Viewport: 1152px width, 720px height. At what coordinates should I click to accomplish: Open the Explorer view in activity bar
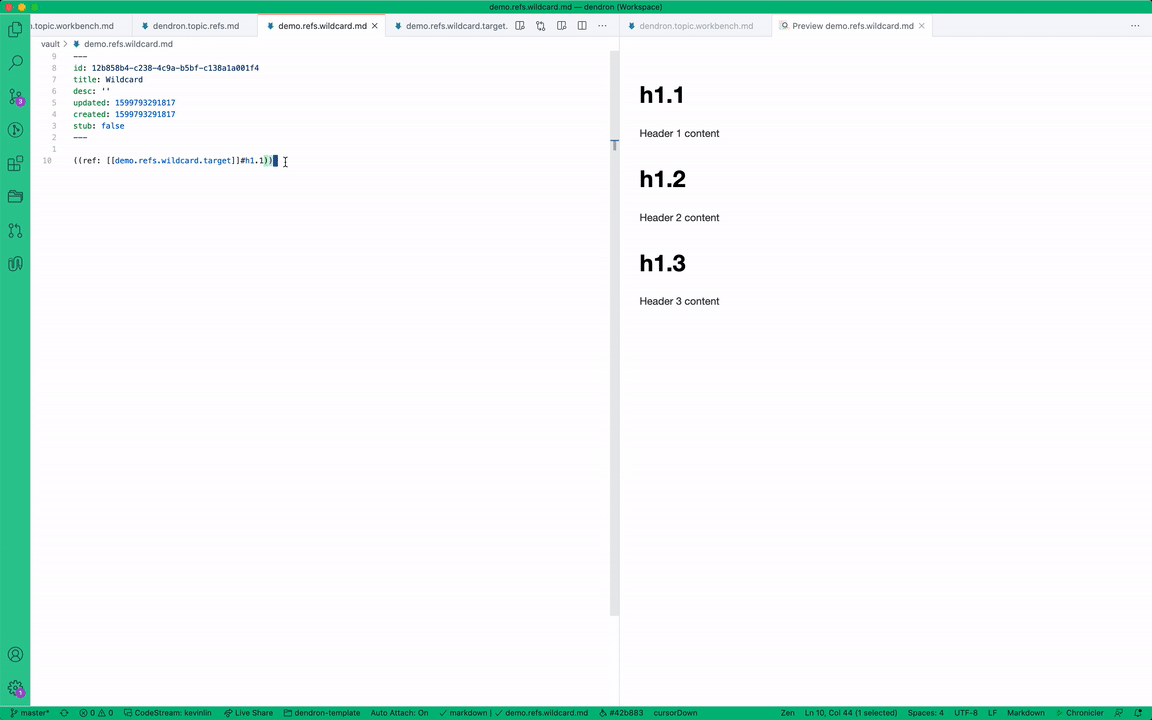tap(15, 30)
